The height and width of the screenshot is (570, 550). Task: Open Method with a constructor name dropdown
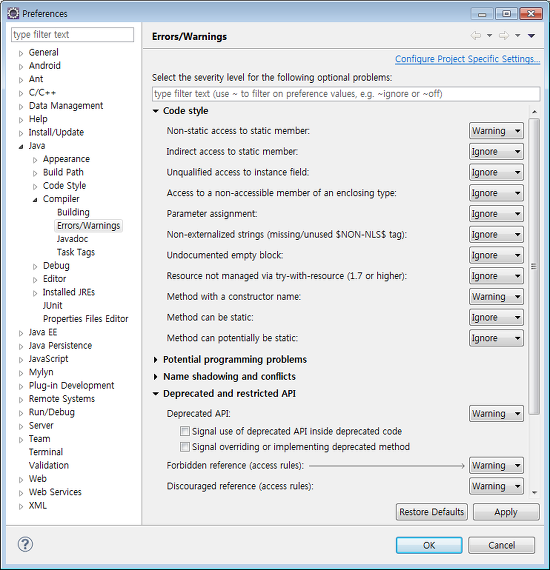(x=496, y=297)
